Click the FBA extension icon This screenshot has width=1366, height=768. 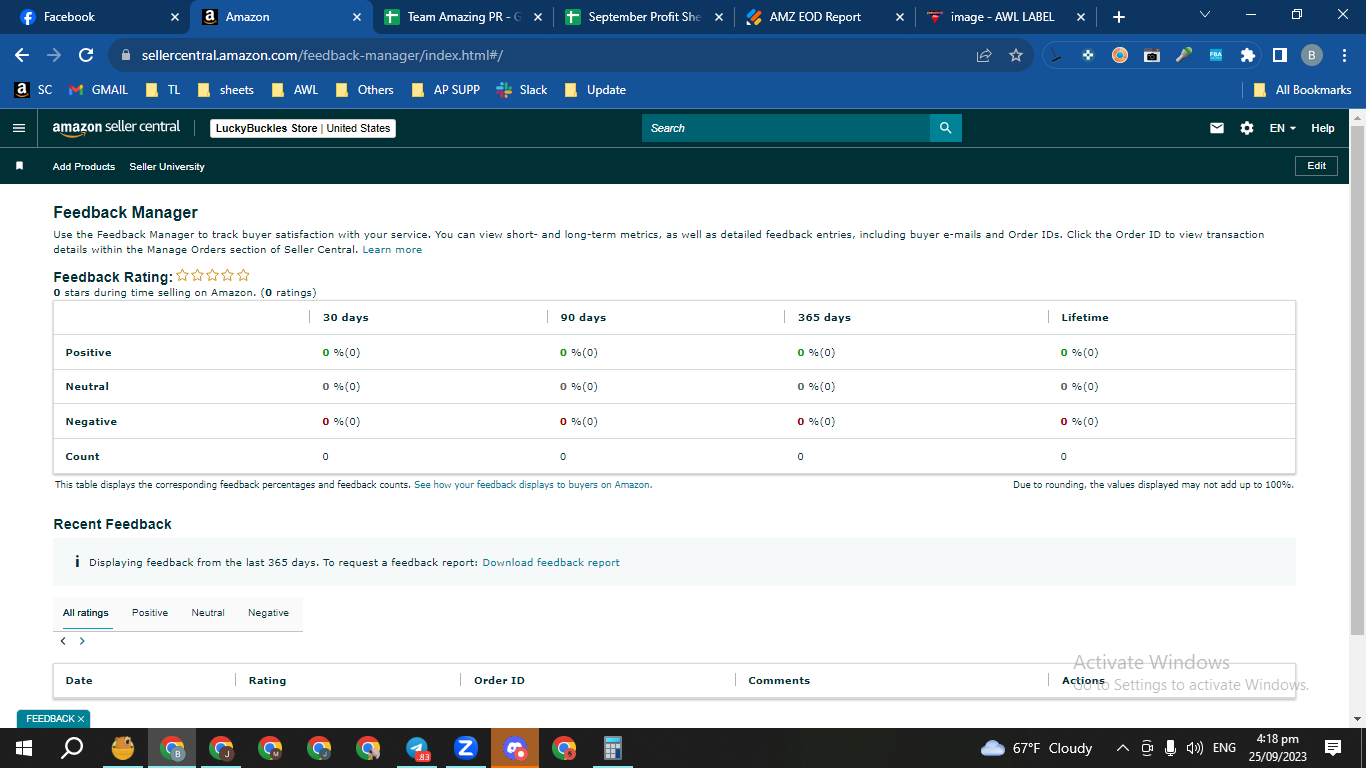point(1216,56)
